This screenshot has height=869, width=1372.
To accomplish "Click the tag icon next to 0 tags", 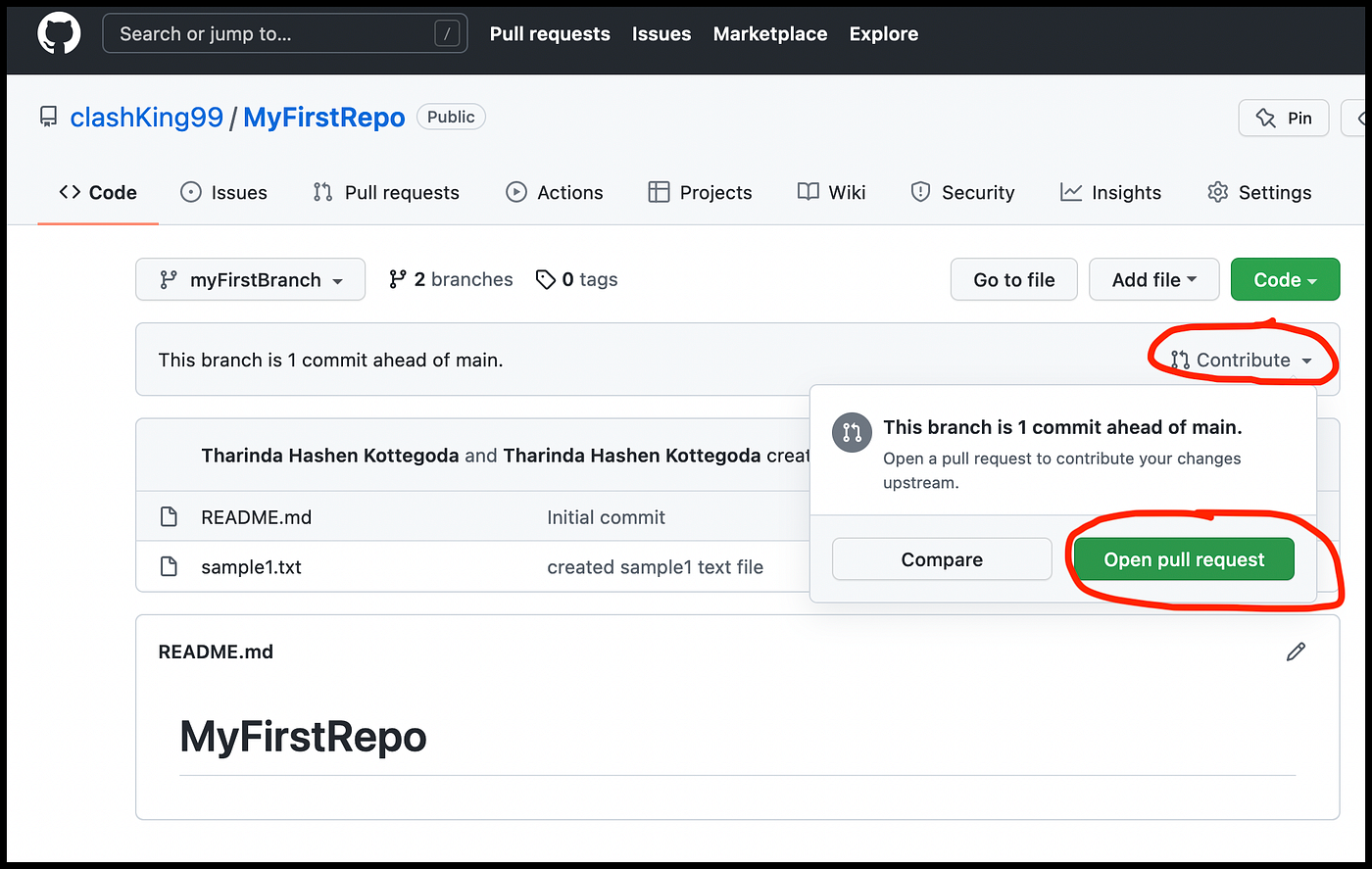I will [x=546, y=280].
